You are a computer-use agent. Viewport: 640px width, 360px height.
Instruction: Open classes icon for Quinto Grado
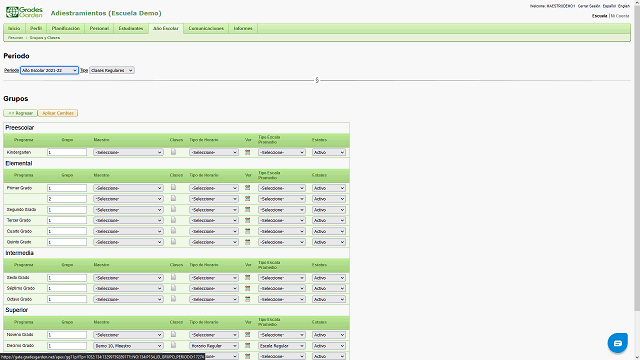click(x=173, y=242)
